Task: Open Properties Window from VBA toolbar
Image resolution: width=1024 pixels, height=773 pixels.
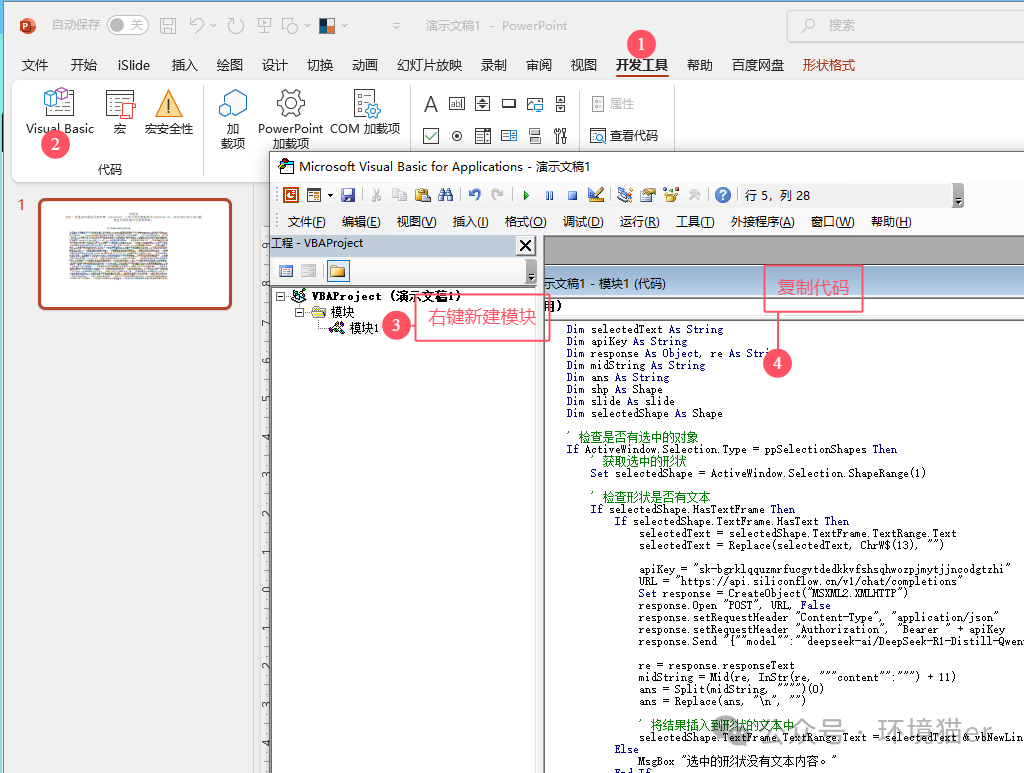Action: [648, 195]
